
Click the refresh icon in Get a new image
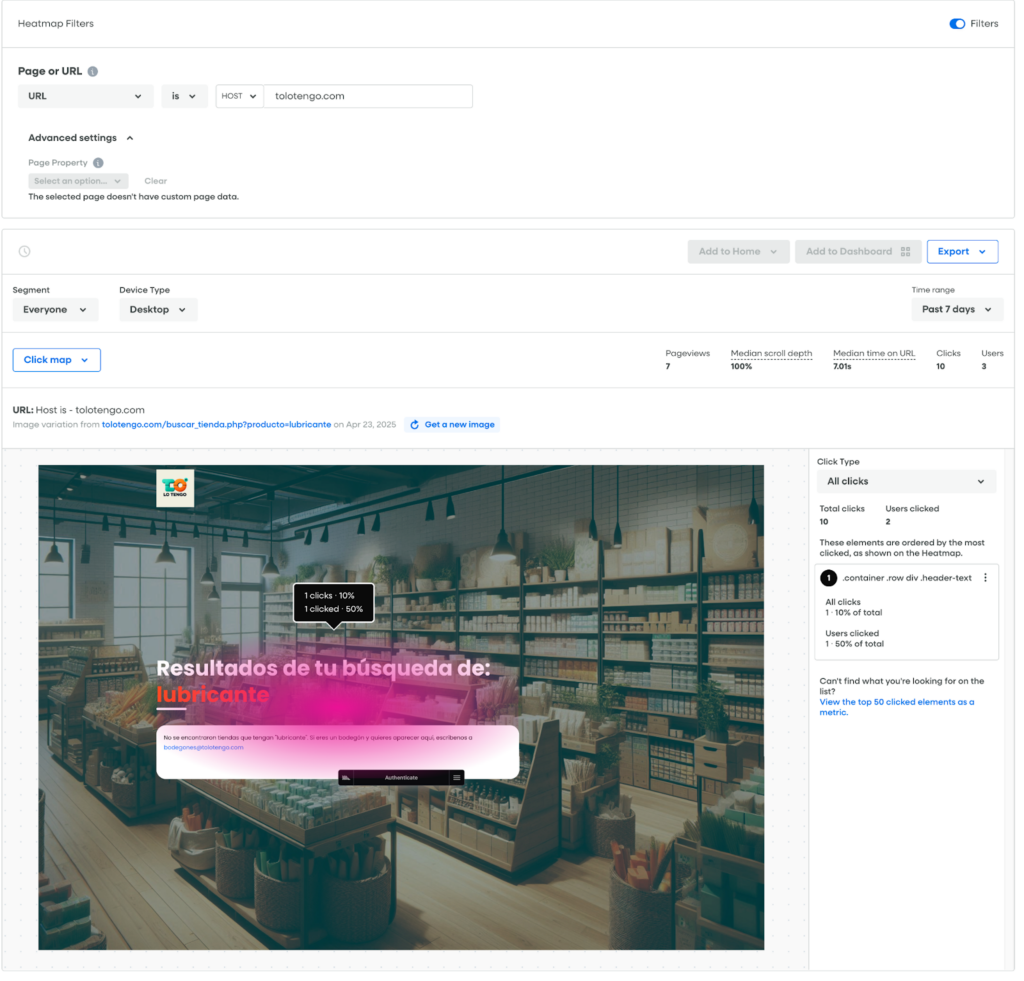[x=414, y=425]
